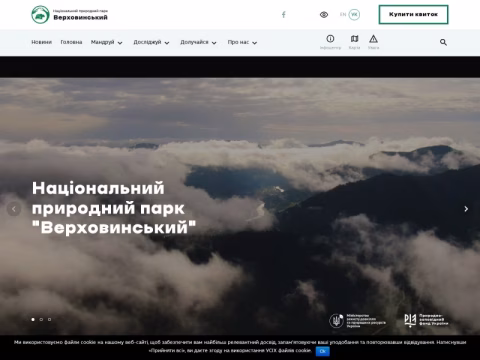Open the Долучайся menu
This screenshot has height=360, width=480.
[x=194, y=42]
